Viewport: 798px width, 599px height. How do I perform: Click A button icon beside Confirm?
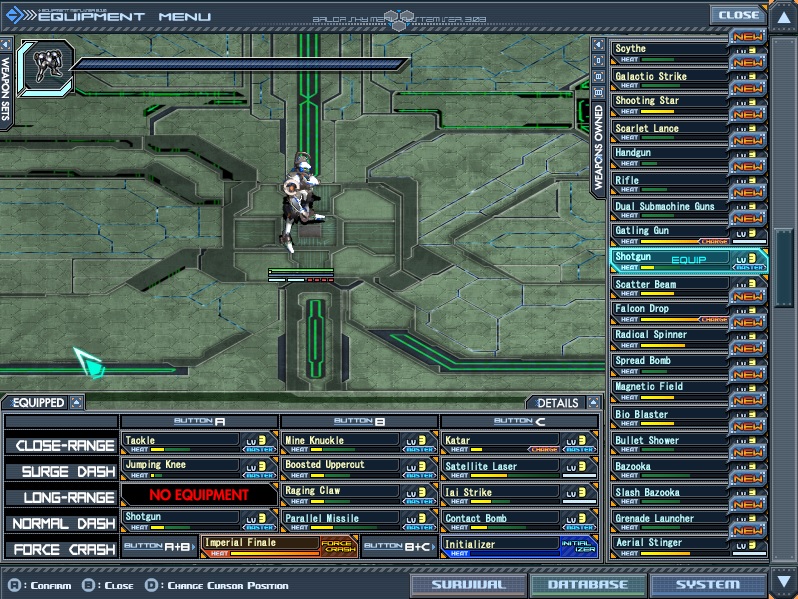tap(14, 585)
